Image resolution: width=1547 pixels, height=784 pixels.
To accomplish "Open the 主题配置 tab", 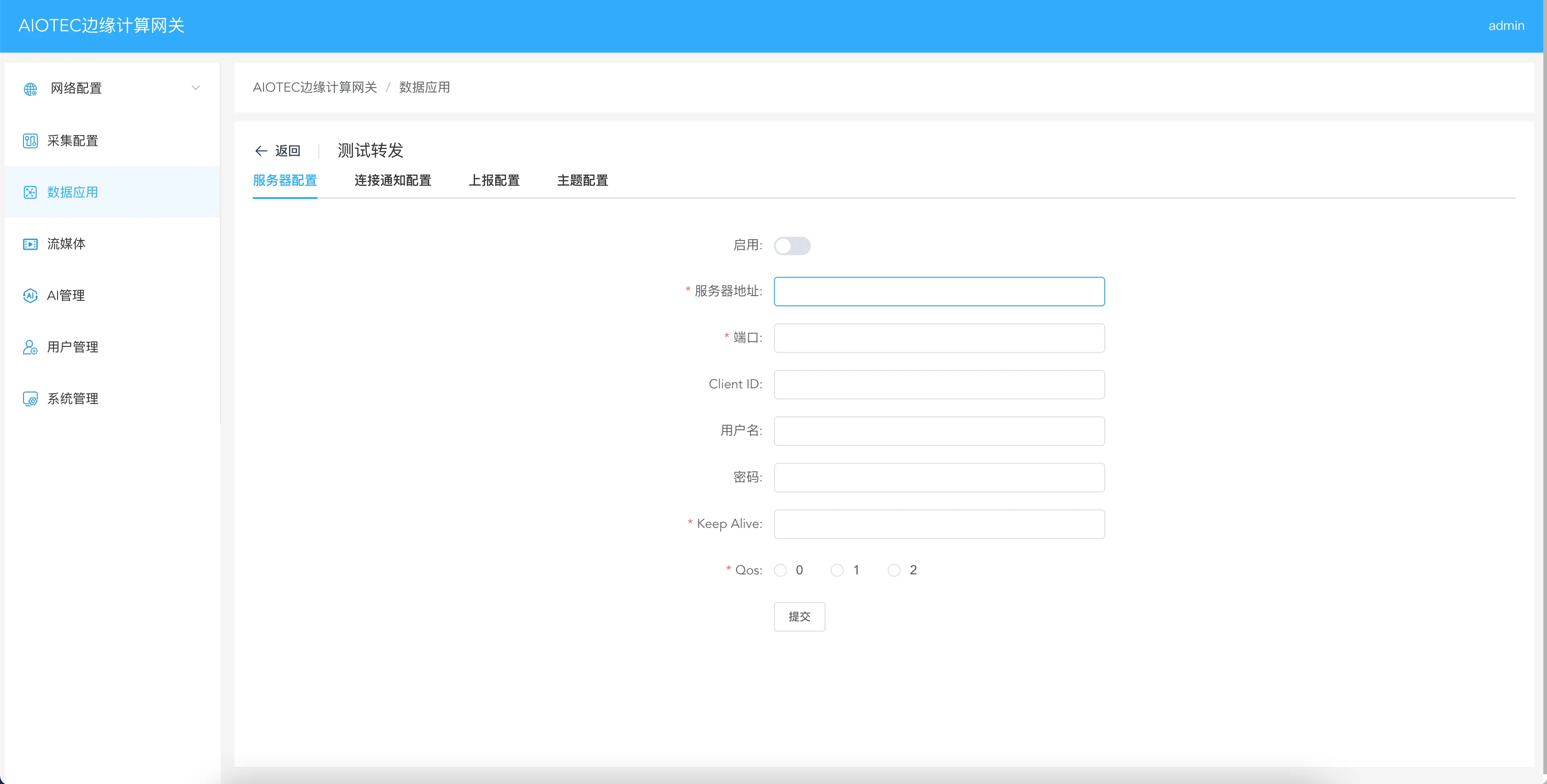I will tap(582, 180).
